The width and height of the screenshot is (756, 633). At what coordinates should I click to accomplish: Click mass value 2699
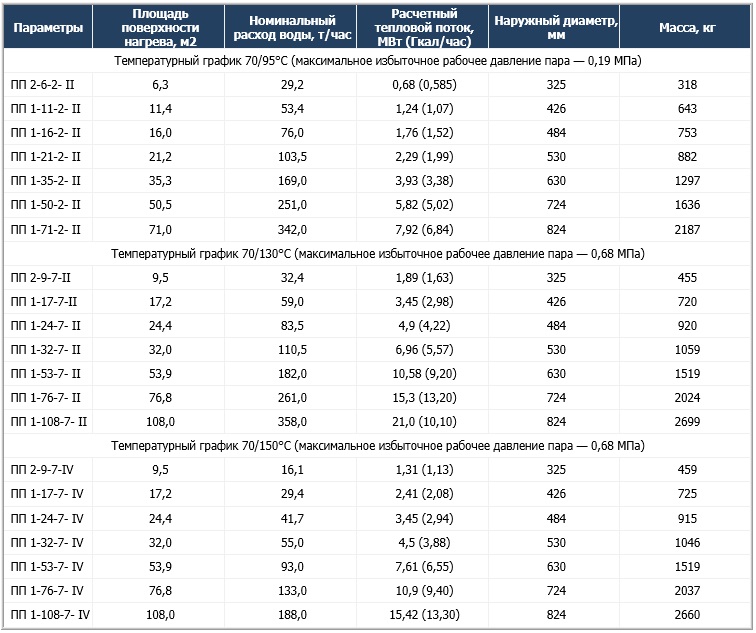tap(687, 422)
